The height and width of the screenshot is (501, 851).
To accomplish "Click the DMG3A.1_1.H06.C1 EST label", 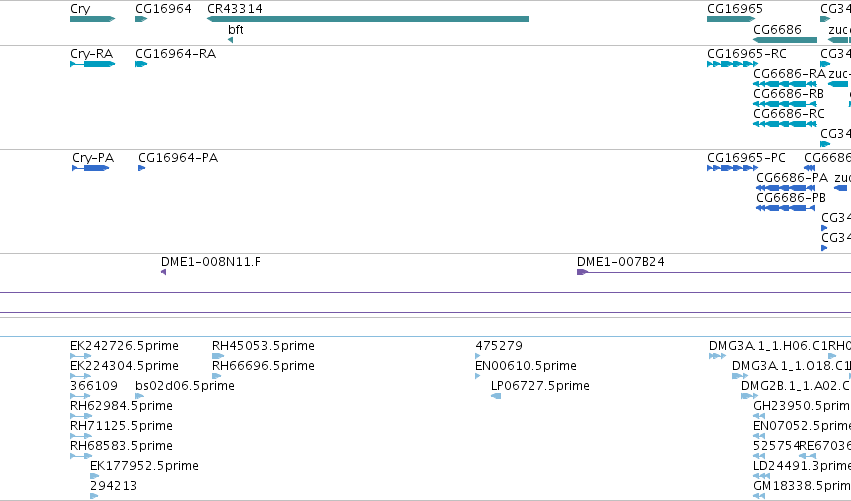I will pos(768,346).
